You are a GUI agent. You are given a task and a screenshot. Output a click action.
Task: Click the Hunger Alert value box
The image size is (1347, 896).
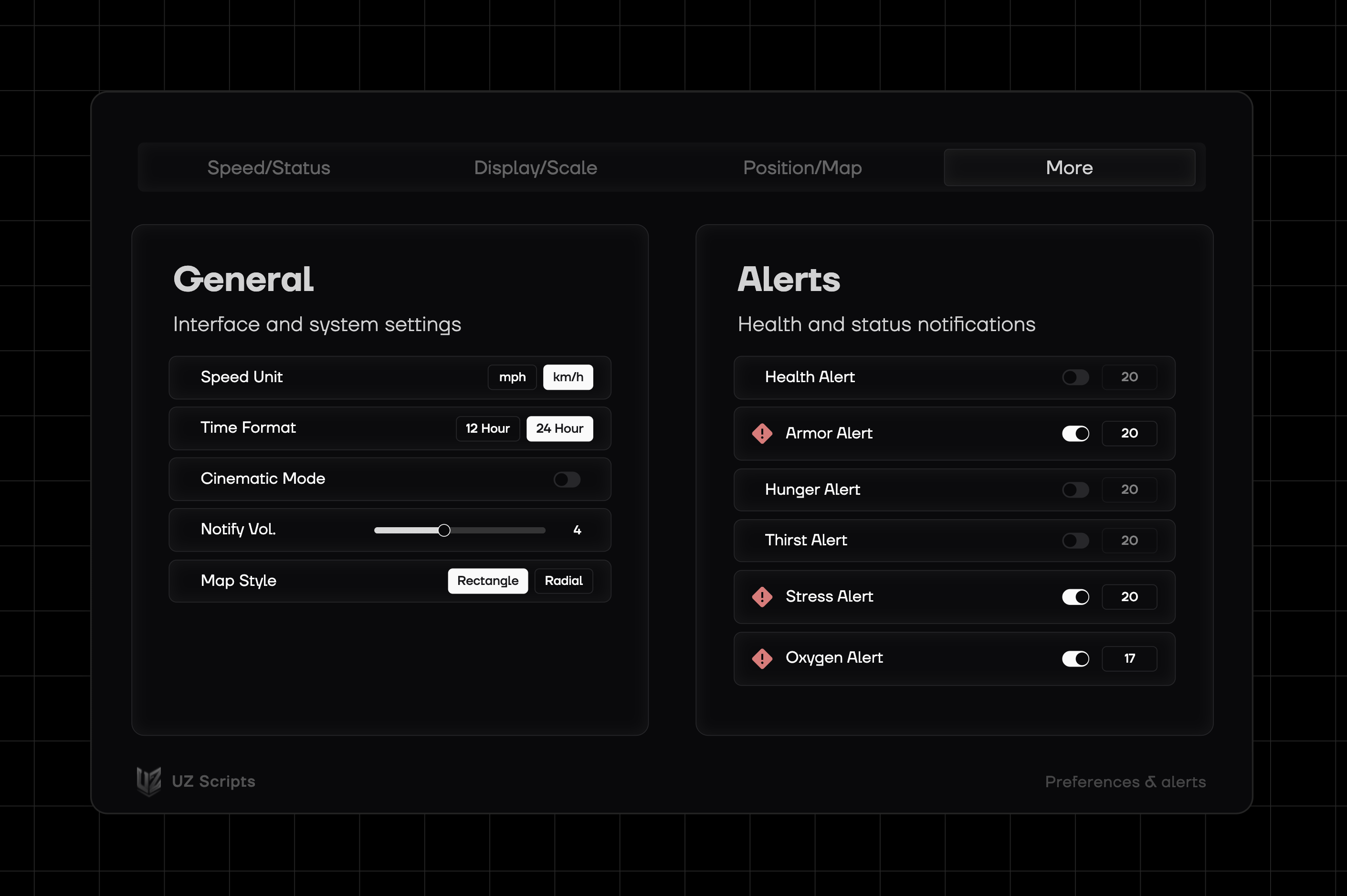(x=1129, y=490)
